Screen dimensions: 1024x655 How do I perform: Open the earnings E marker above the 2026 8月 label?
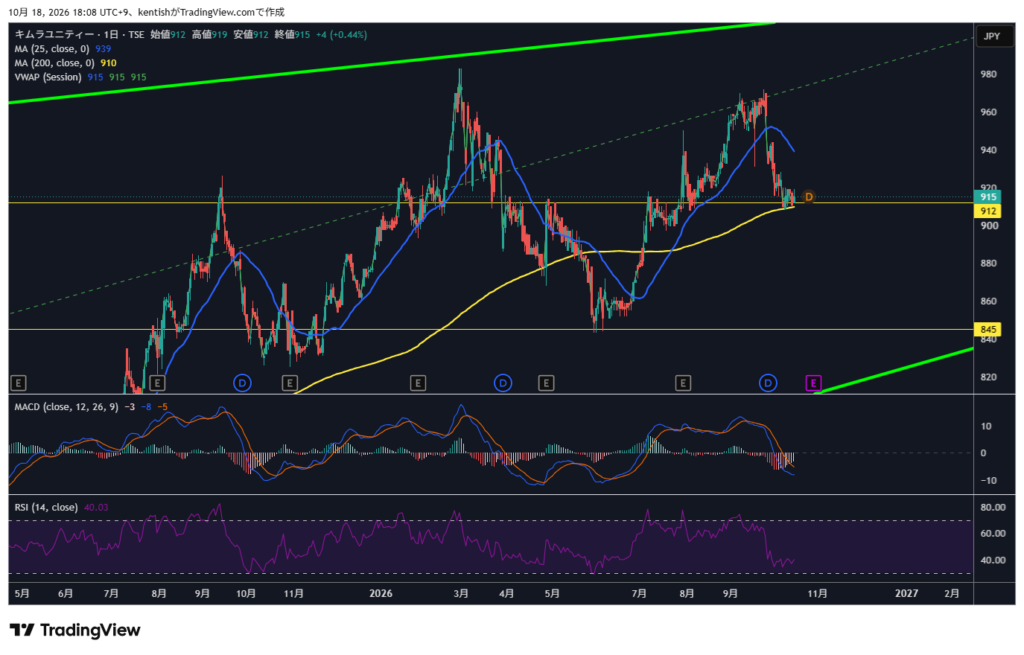click(x=682, y=383)
